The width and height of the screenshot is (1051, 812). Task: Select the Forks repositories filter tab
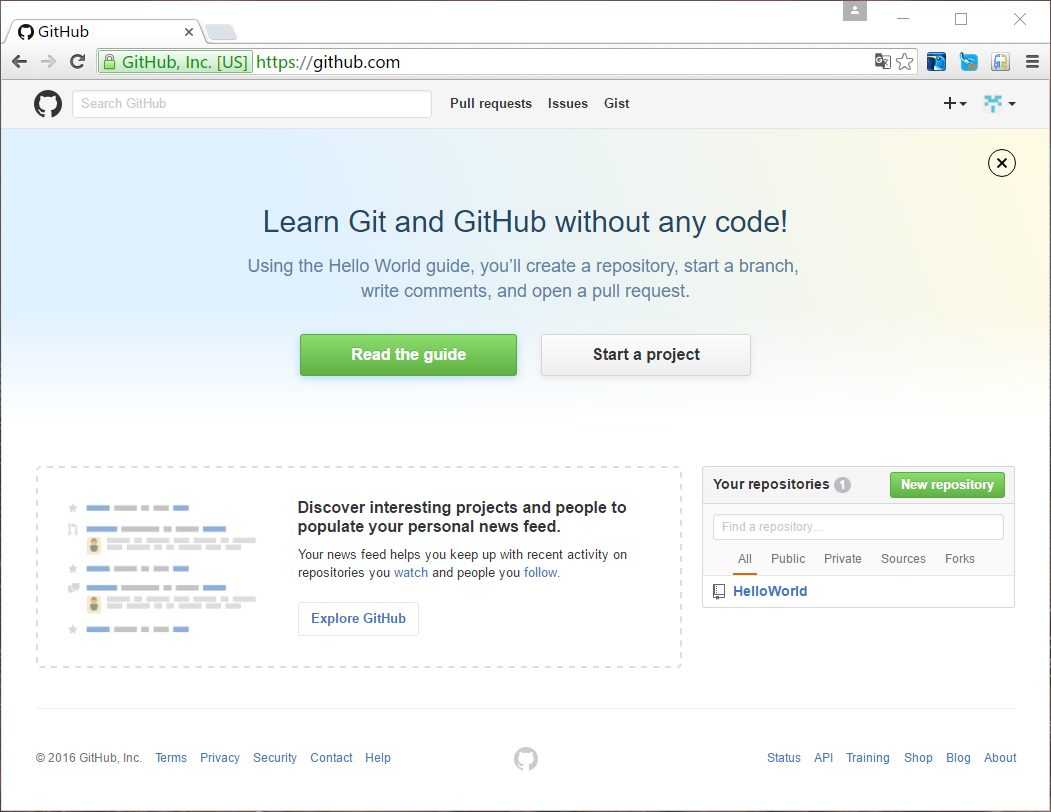959,559
